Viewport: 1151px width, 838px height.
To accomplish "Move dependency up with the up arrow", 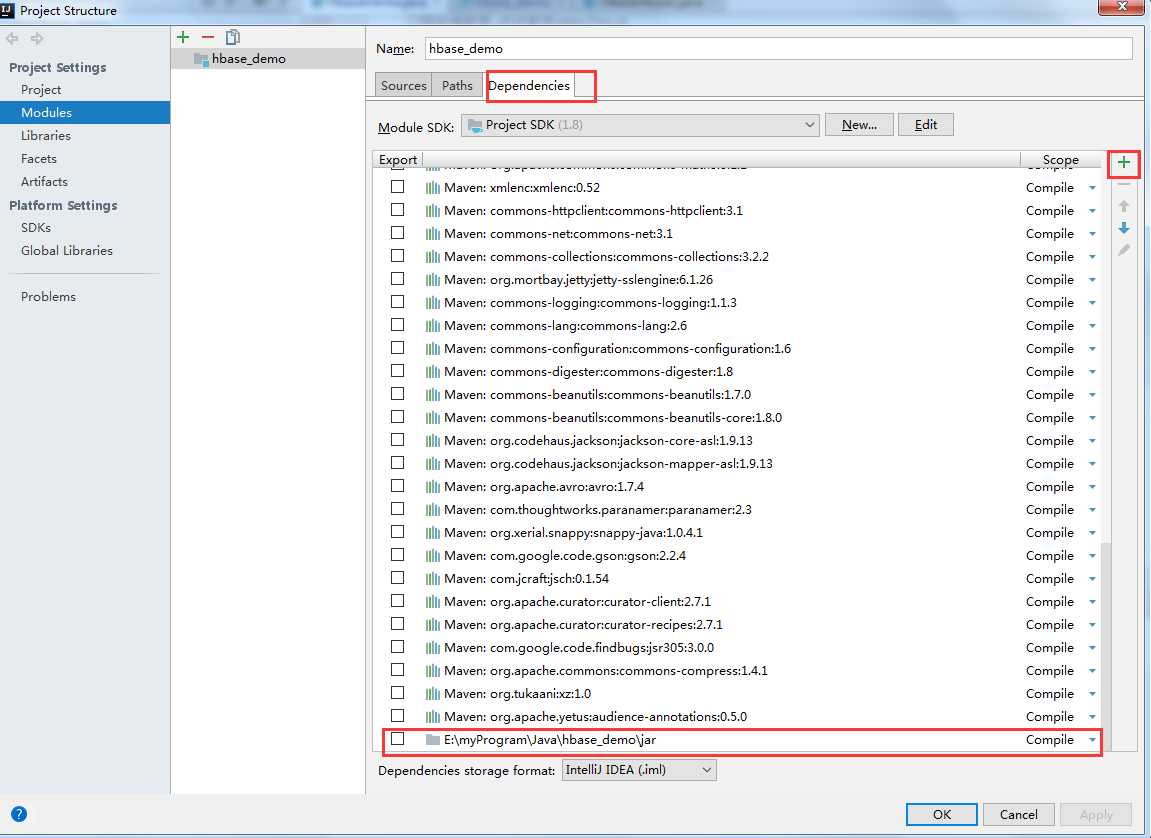I will [x=1123, y=206].
